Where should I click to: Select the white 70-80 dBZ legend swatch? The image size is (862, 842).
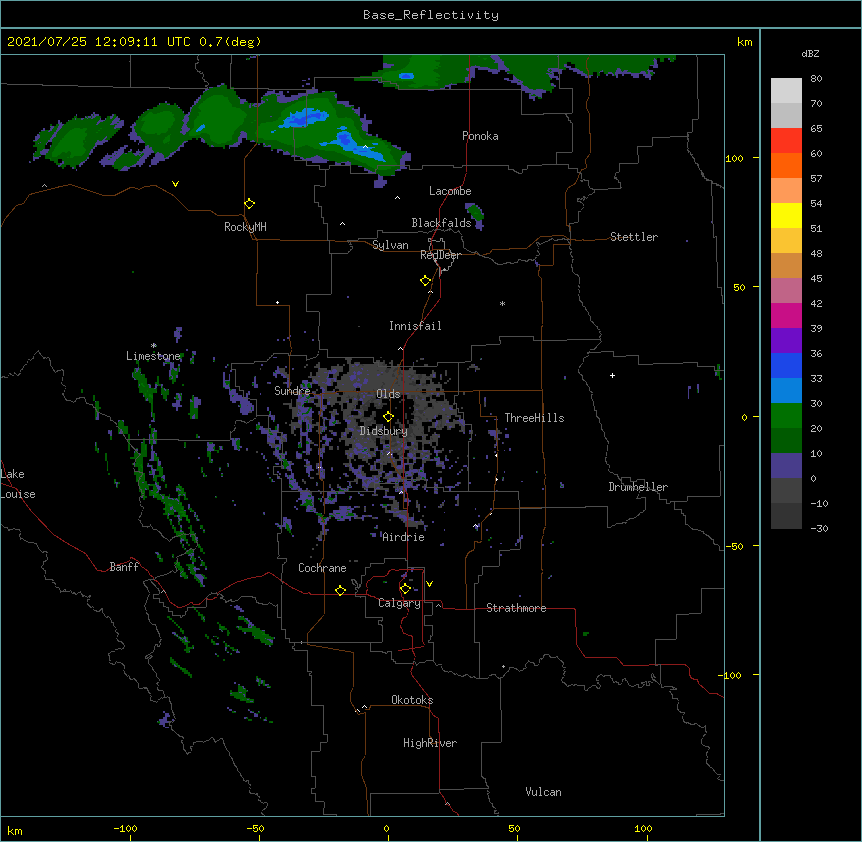pos(786,90)
